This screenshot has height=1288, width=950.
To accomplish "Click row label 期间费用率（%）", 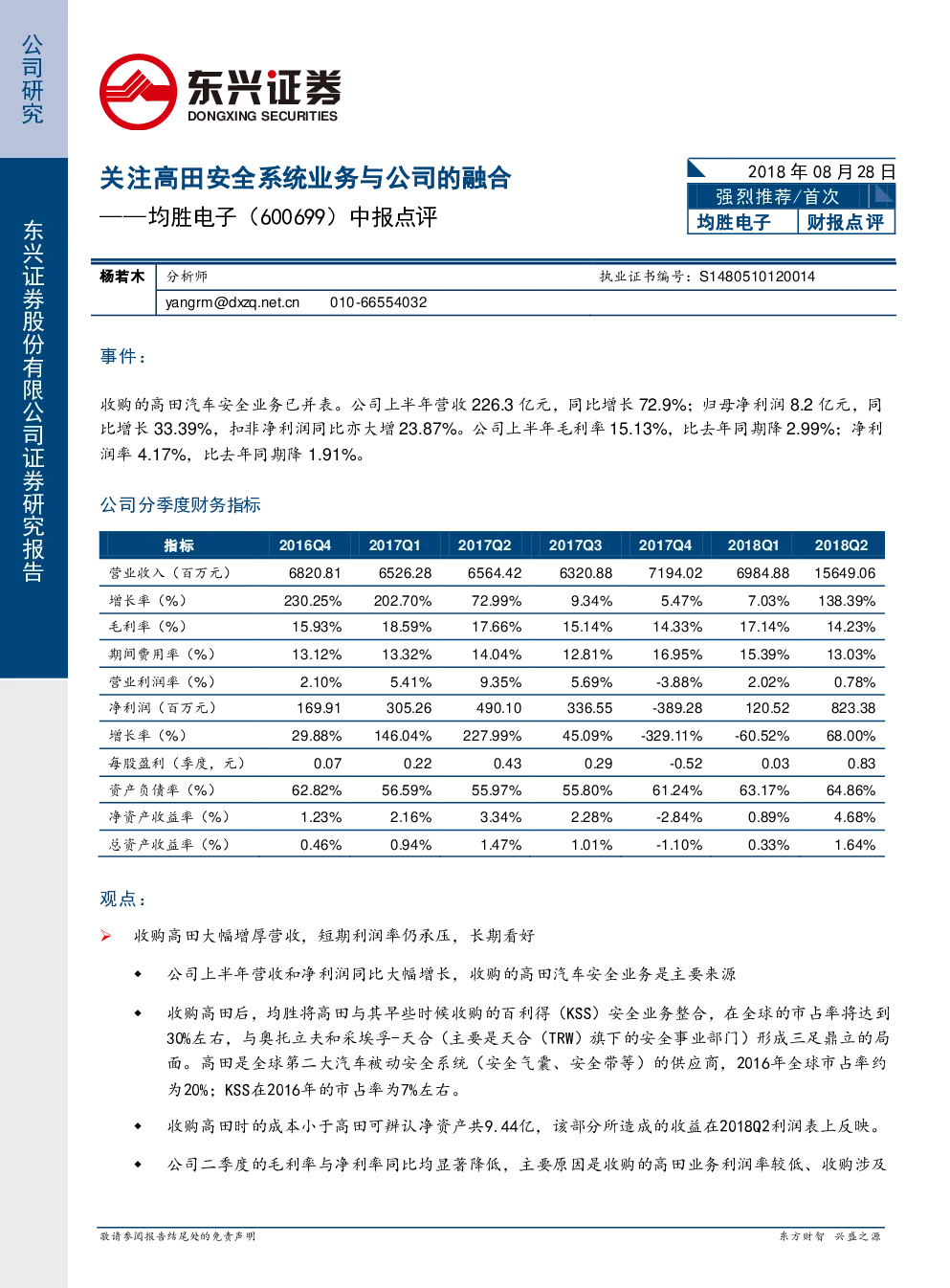I will click(162, 655).
